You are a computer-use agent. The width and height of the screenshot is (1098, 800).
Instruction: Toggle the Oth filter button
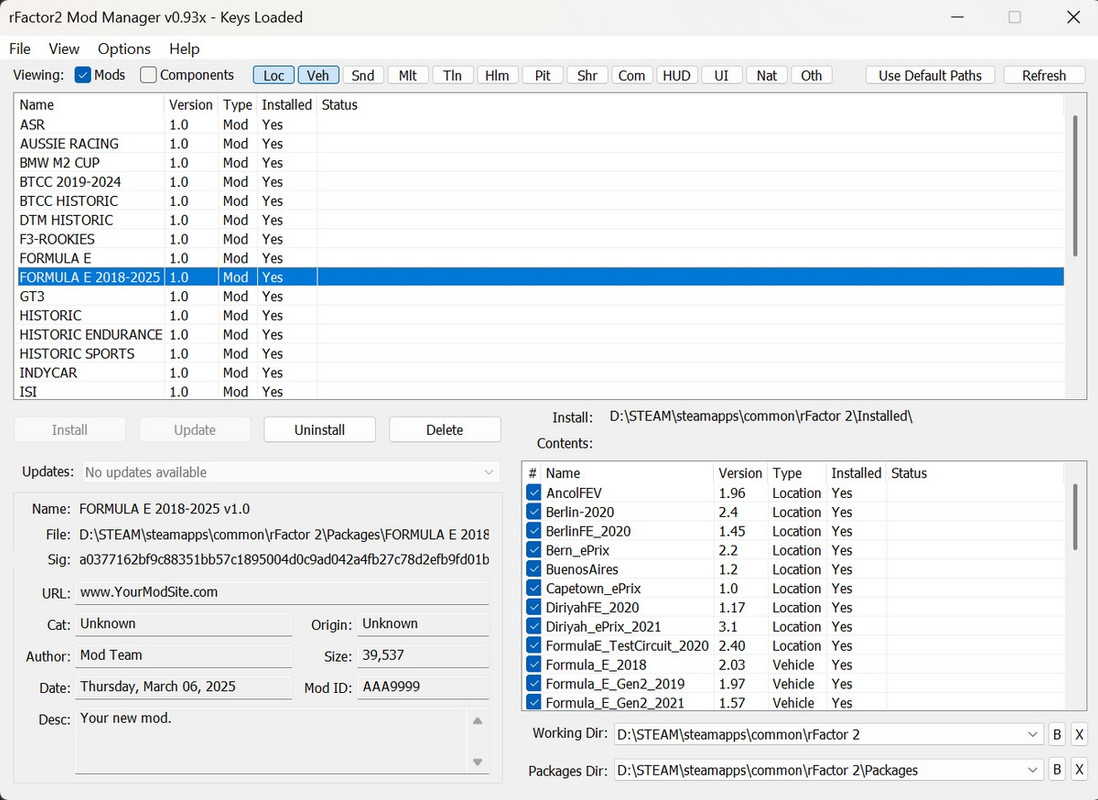pos(811,76)
